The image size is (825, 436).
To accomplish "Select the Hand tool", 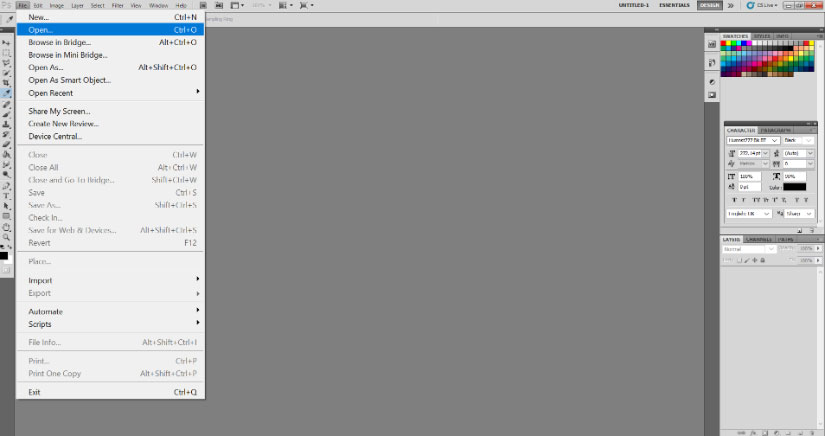I will coord(6,227).
